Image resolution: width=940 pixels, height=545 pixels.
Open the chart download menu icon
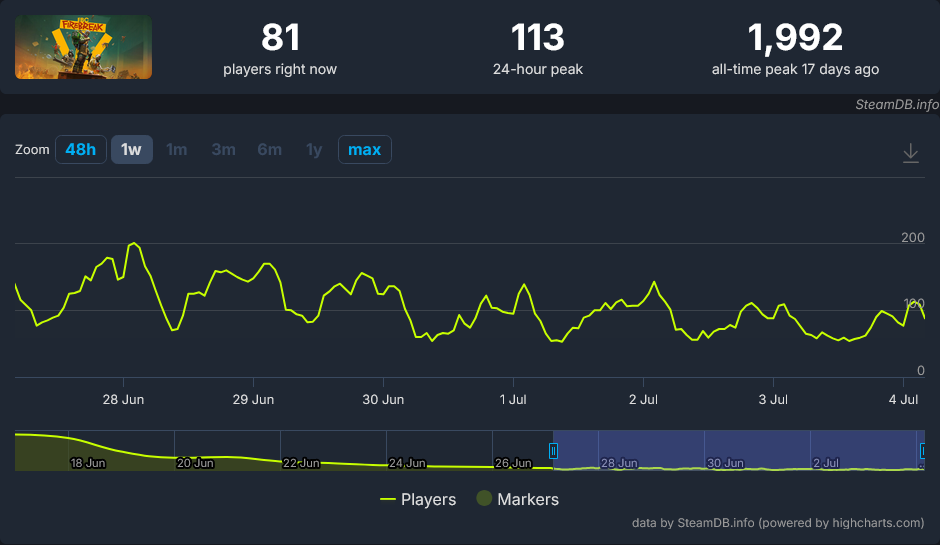(910, 153)
